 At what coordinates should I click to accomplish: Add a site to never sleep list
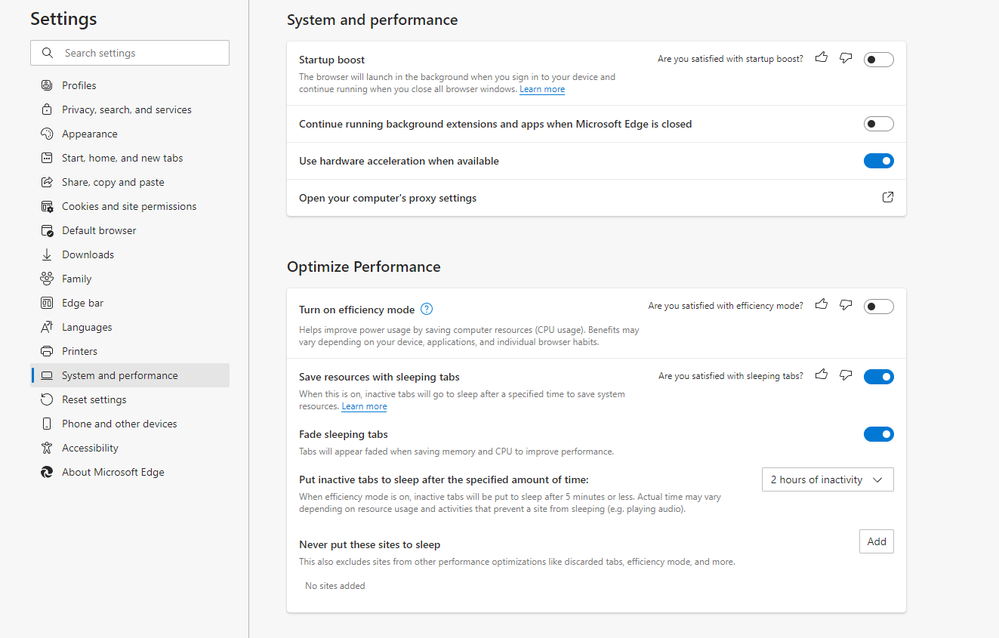[x=876, y=541]
